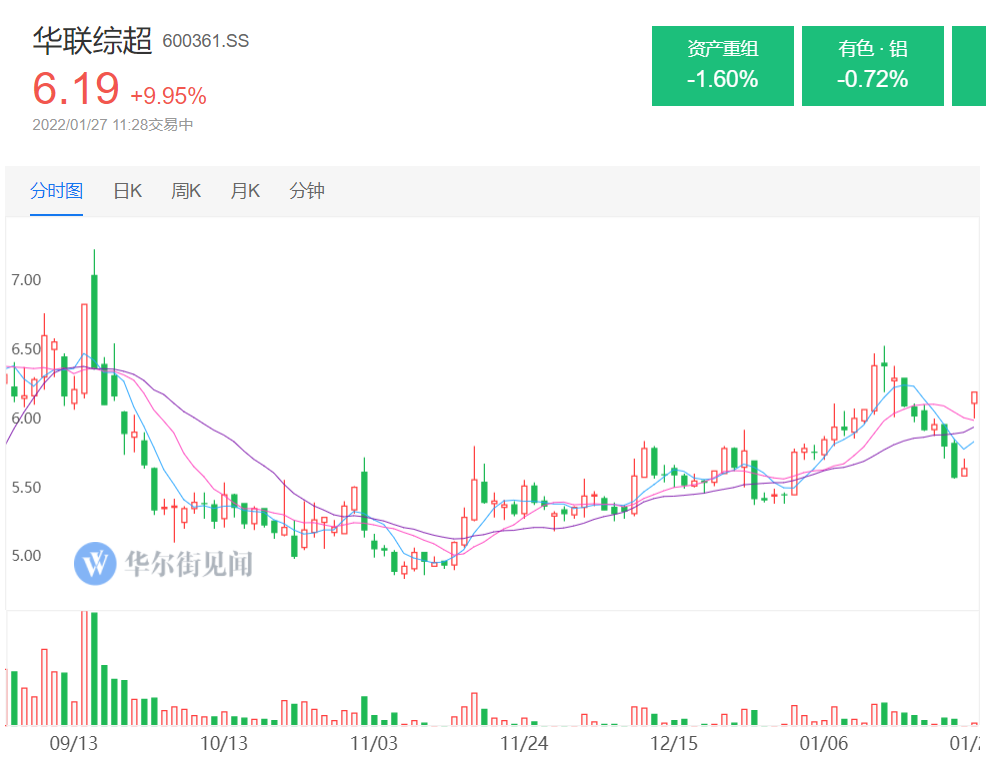Screen dimensions: 986x770
Task: Show the 月K chart tab
Action: tap(245, 190)
